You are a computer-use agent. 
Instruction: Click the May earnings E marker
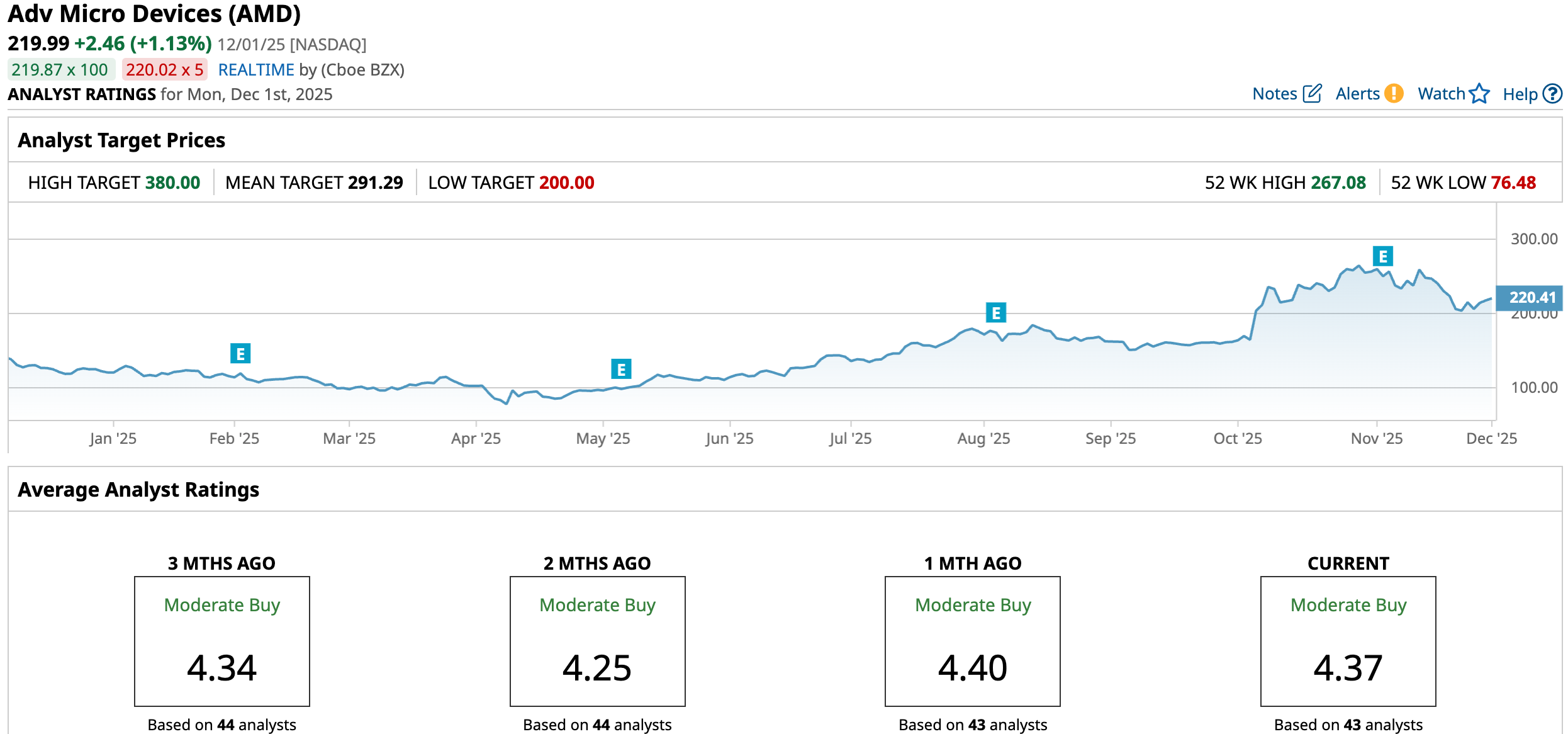click(x=621, y=369)
